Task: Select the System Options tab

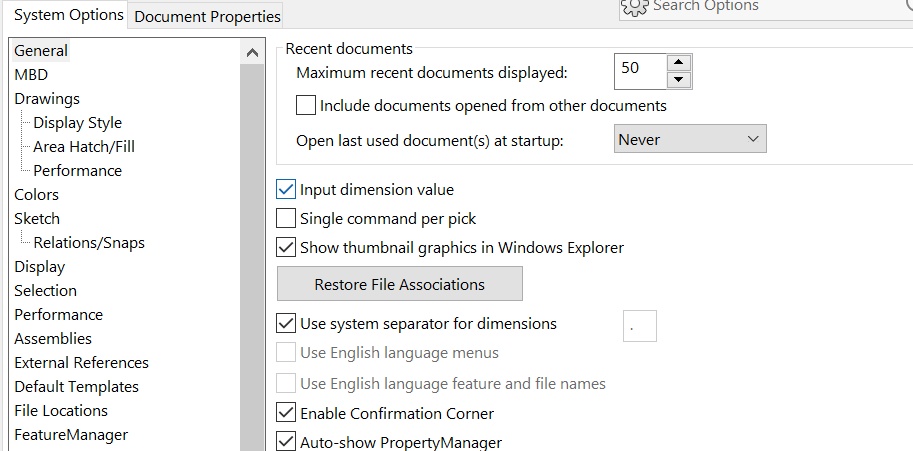Action: 69,15
